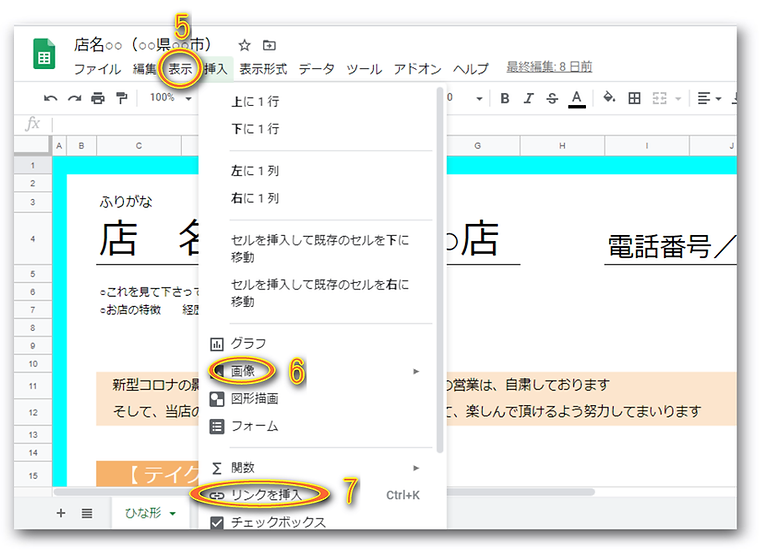Click the グラフ chart icon

[x=217, y=344]
